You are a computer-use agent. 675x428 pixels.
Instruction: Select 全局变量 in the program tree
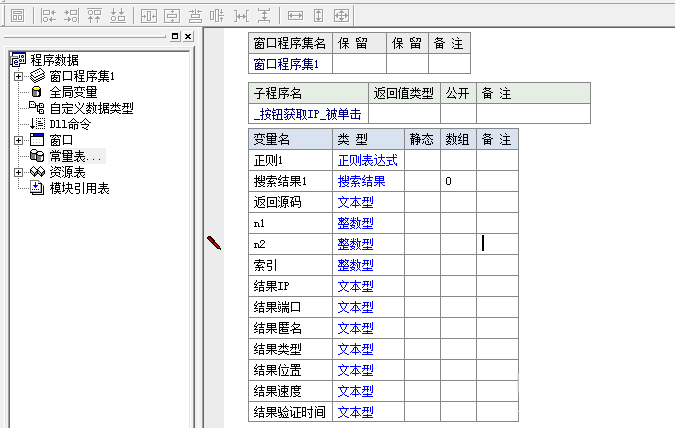coord(73,92)
